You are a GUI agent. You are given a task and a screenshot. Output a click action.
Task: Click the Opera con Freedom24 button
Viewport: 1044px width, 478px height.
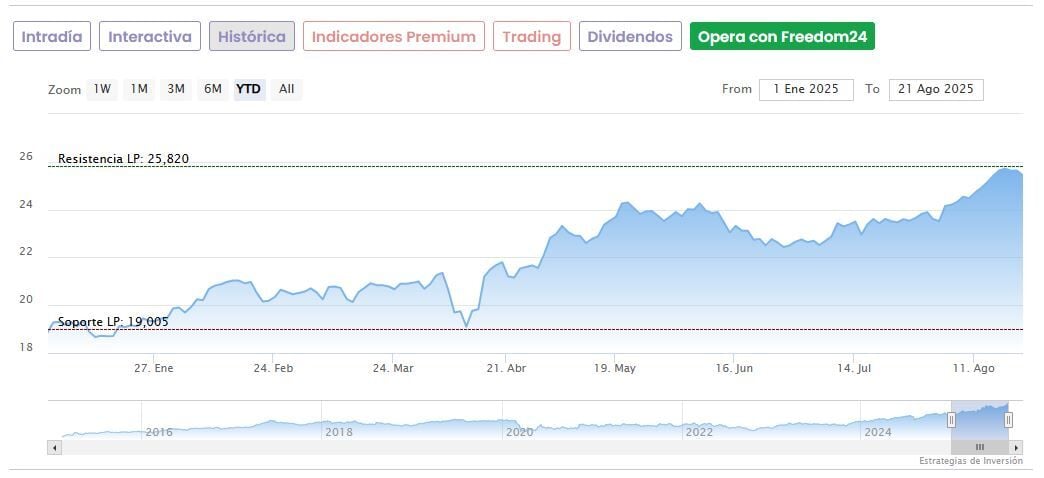click(783, 37)
